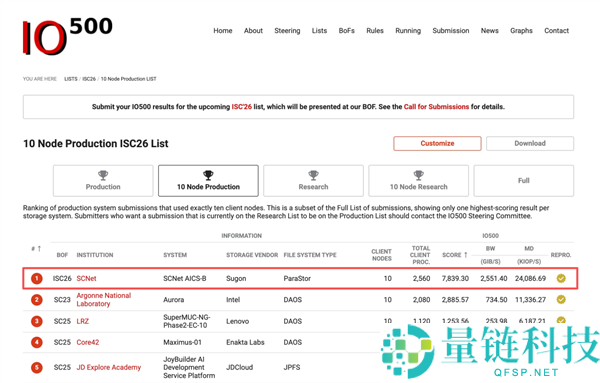Image resolution: width=600 pixels, height=383 pixels.
Task: Click the Sugon storage vendor cell
Action: coord(236,279)
